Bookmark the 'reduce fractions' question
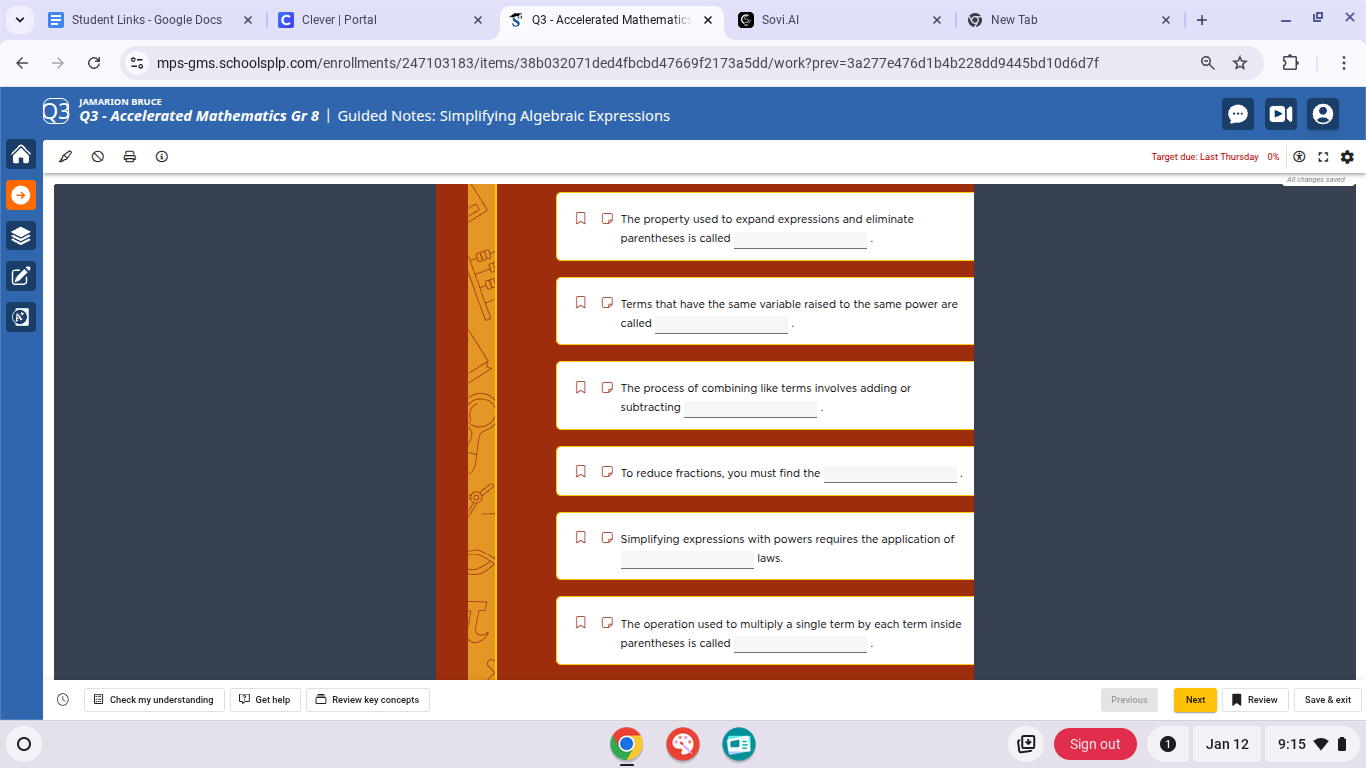The width and height of the screenshot is (1366, 768). 580,471
